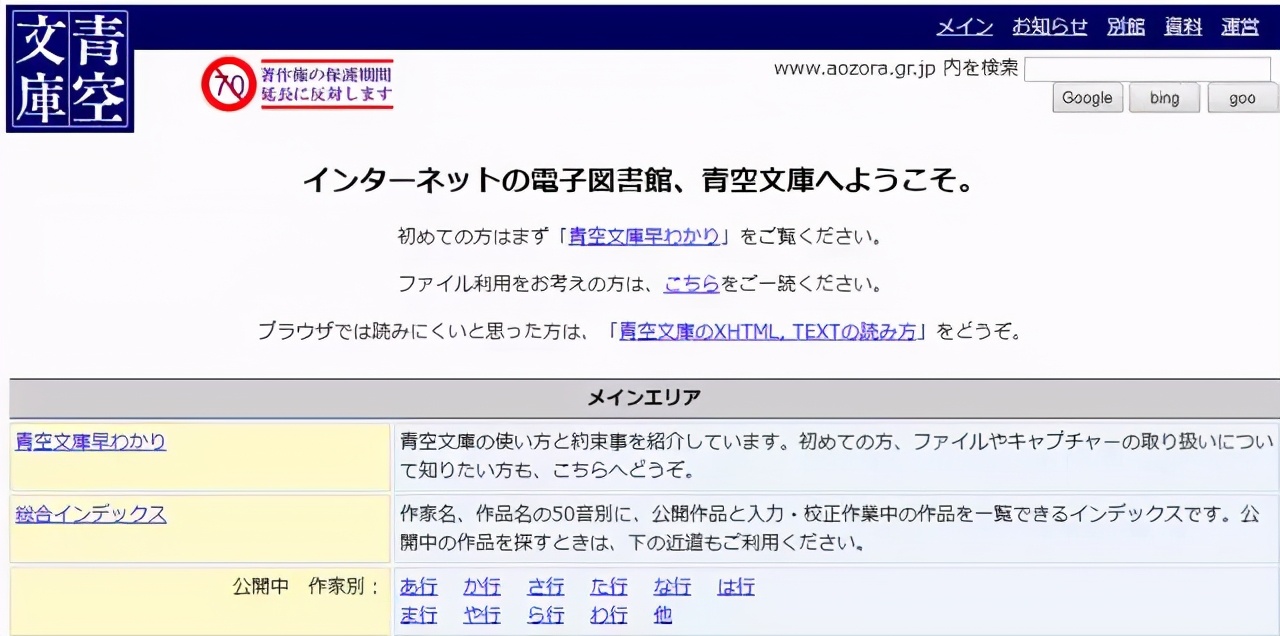Search using the Google button
Image resolution: width=1280 pixels, height=636 pixels.
[1087, 98]
